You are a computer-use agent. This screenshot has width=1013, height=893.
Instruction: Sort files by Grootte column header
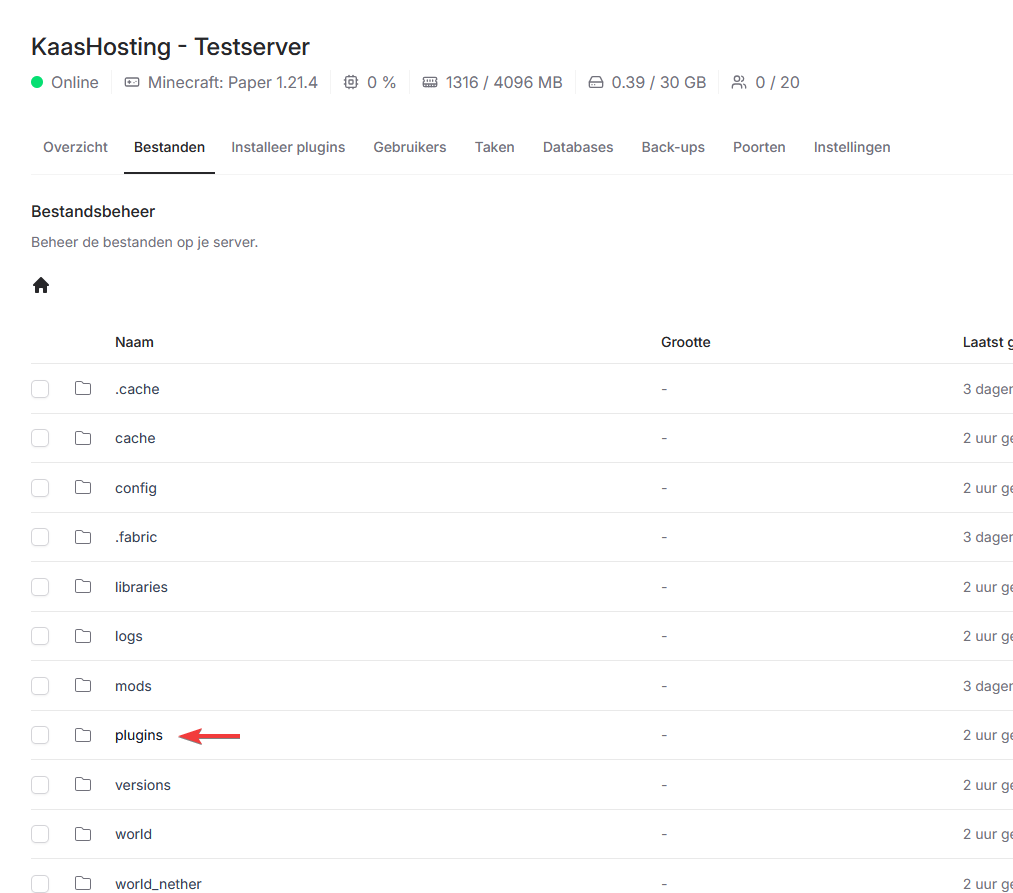coord(686,342)
